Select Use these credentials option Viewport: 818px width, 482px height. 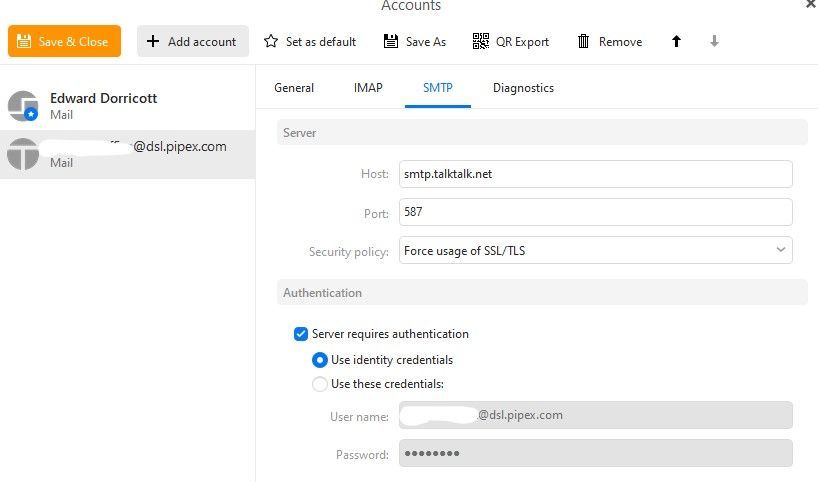pos(320,384)
